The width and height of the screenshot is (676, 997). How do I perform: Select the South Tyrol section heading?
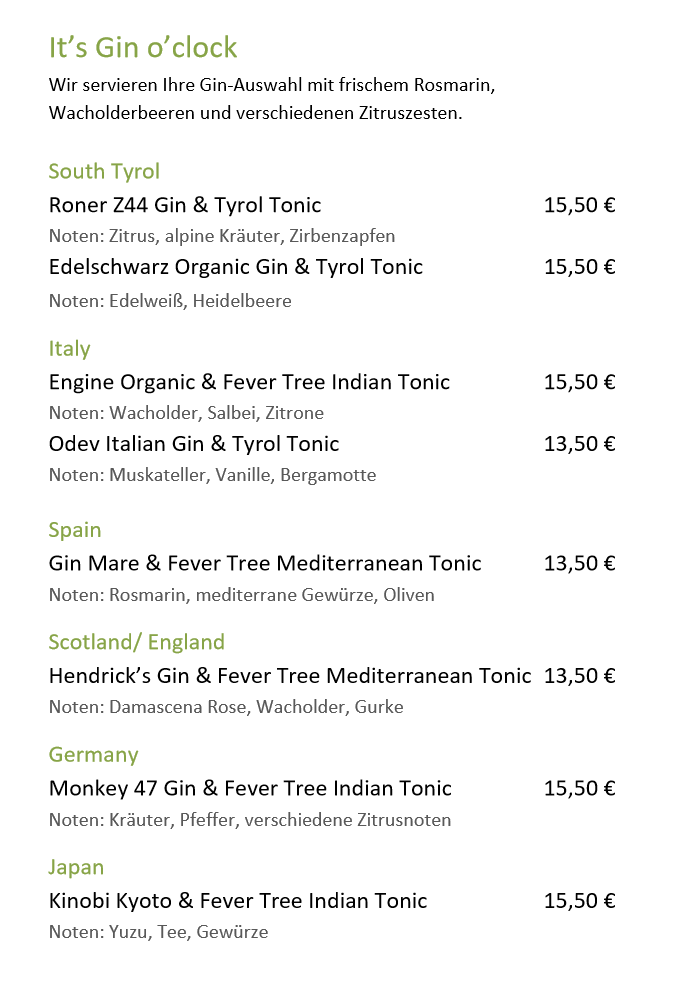coord(104,171)
